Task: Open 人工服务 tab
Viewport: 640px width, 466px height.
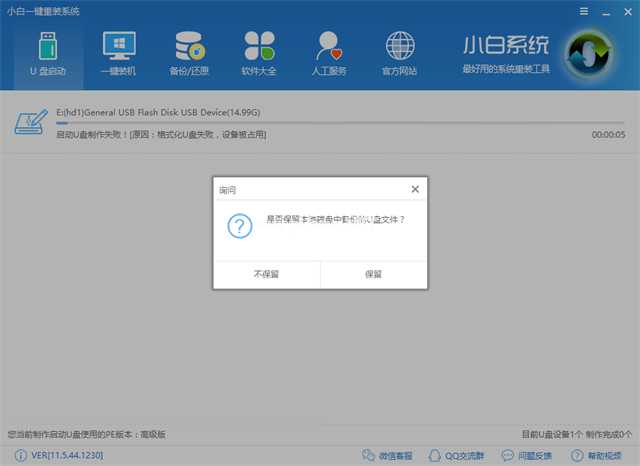Action: (329, 54)
